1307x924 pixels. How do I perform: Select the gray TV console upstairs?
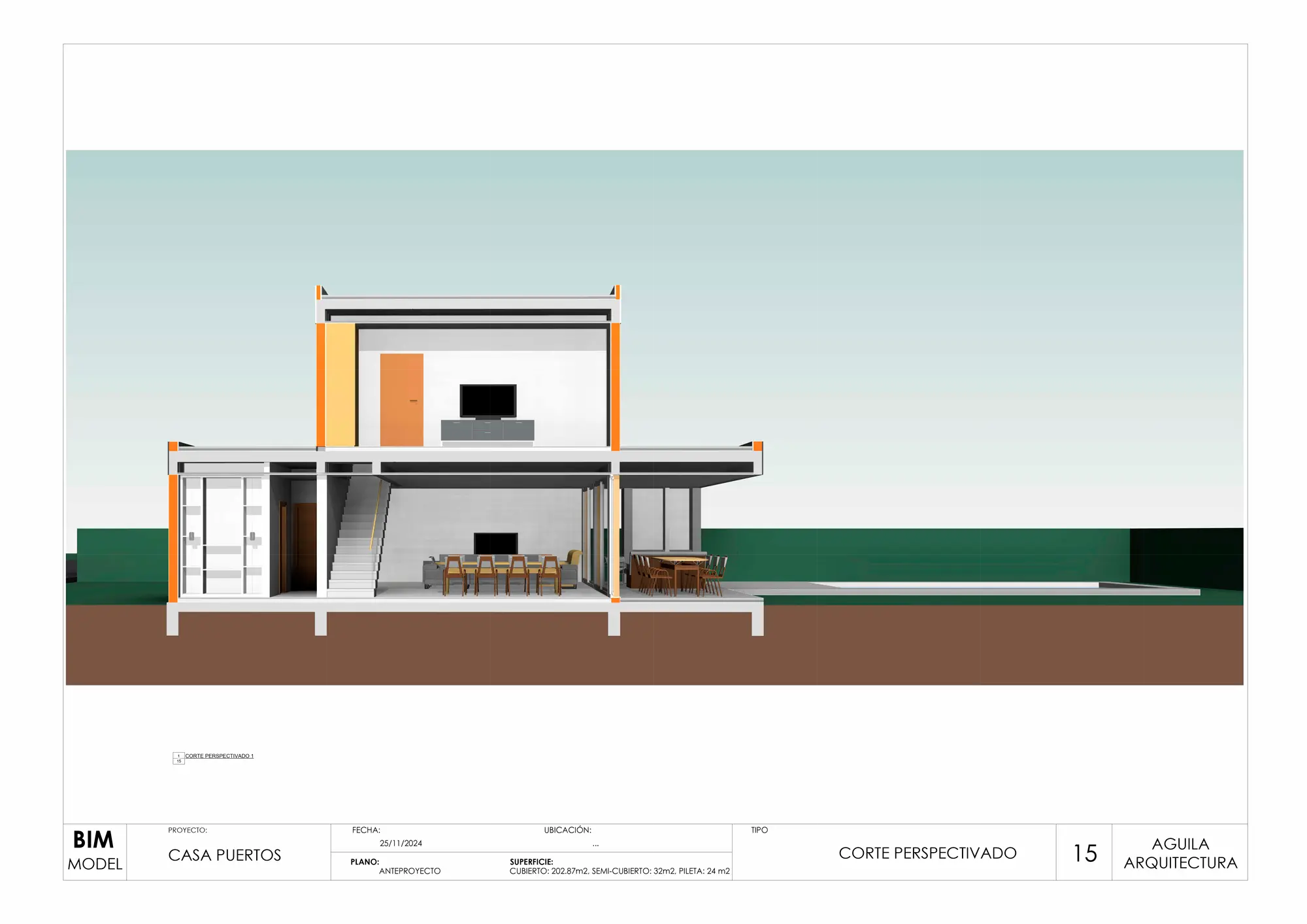click(488, 430)
